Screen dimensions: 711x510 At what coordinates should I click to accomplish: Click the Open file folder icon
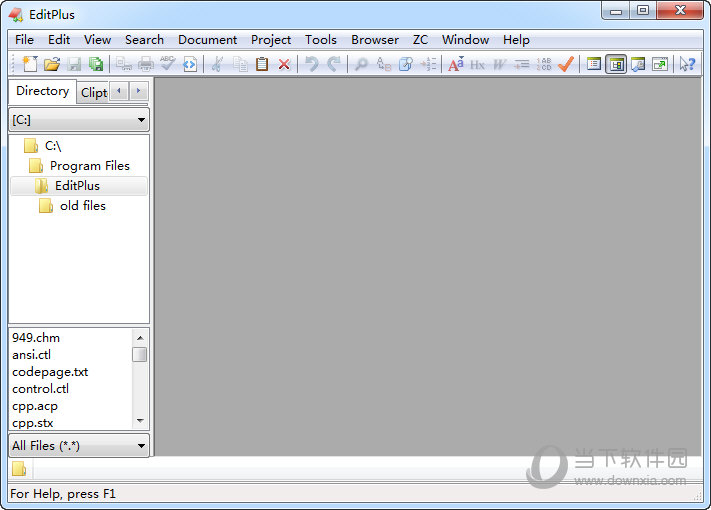52,64
